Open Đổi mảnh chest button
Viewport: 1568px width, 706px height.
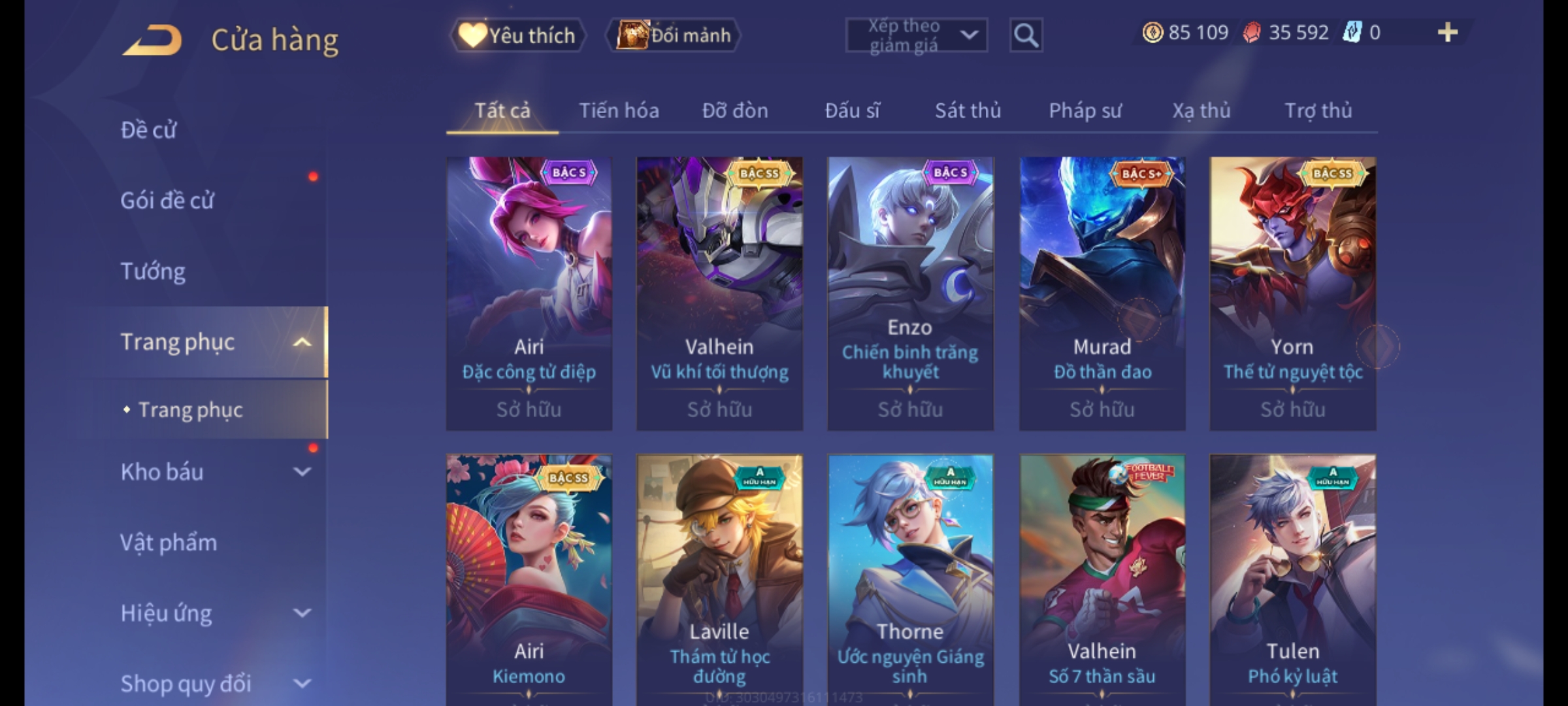[x=673, y=35]
